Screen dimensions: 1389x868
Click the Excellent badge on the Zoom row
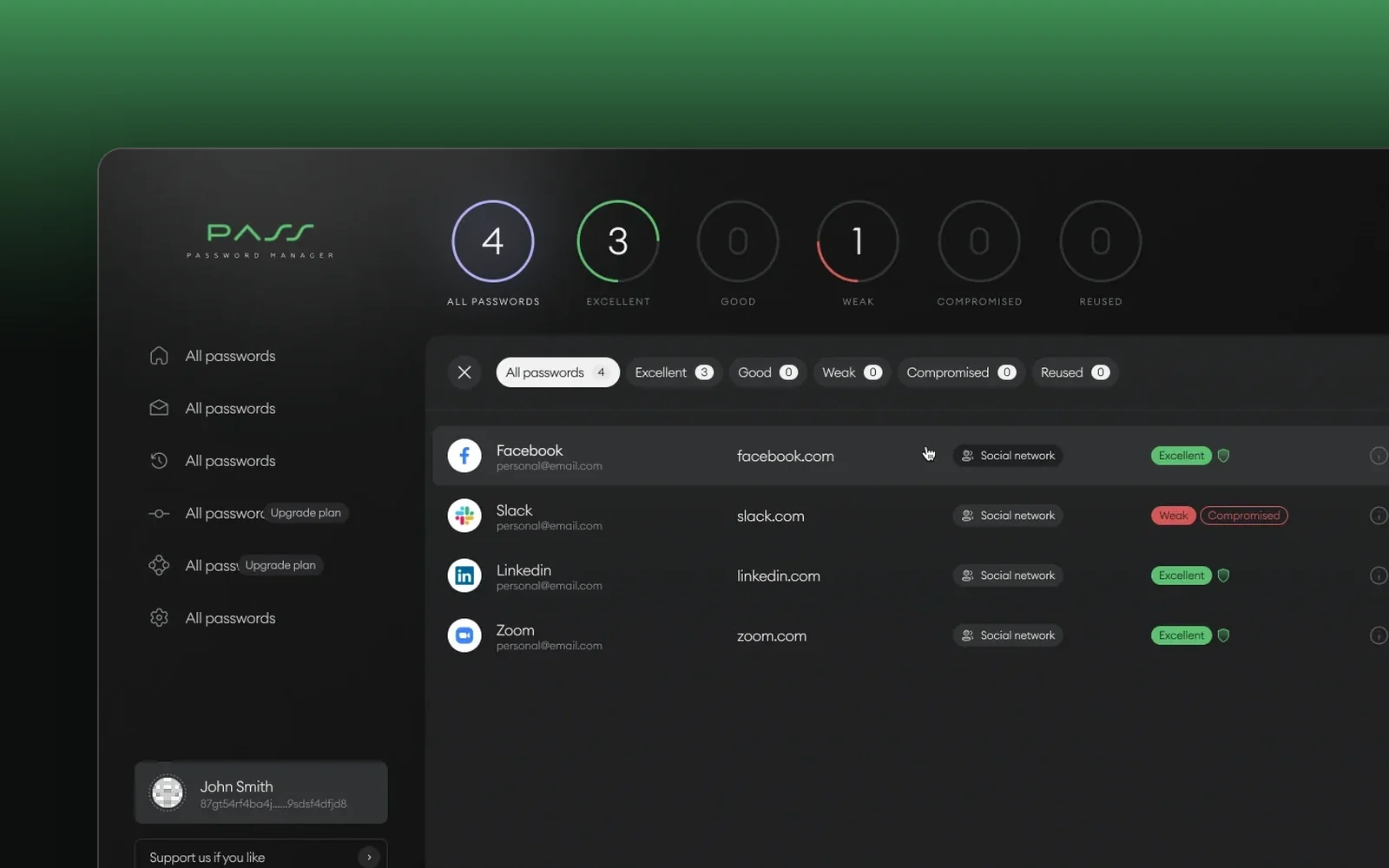click(1182, 635)
